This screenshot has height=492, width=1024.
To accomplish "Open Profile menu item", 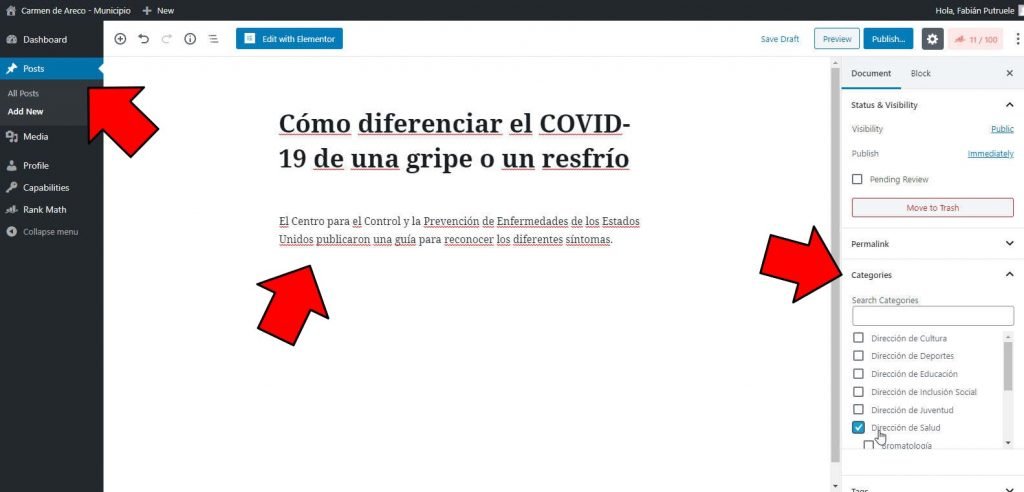I will [36, 165].
